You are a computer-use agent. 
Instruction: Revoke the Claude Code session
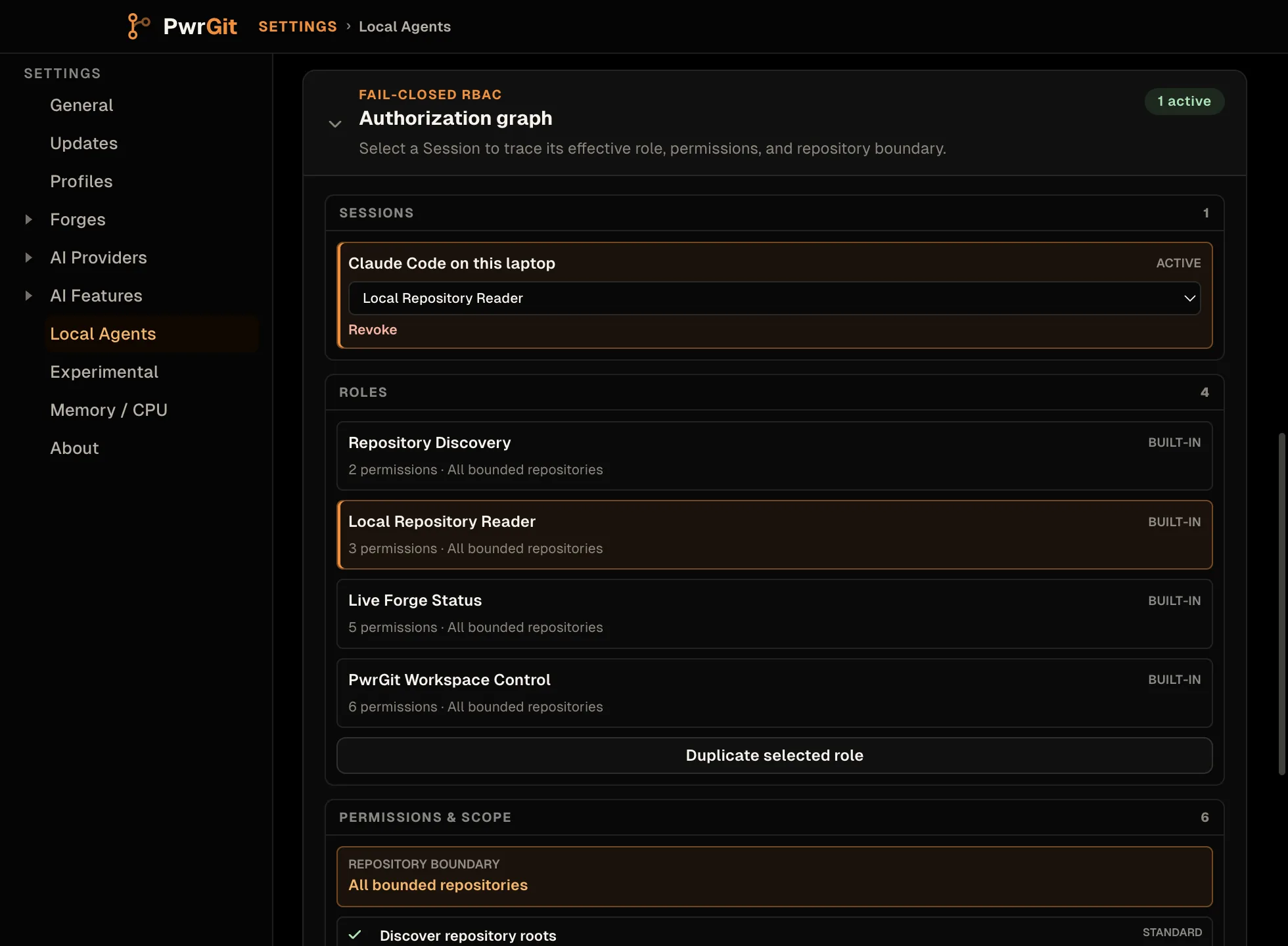[x=373, y=330]
